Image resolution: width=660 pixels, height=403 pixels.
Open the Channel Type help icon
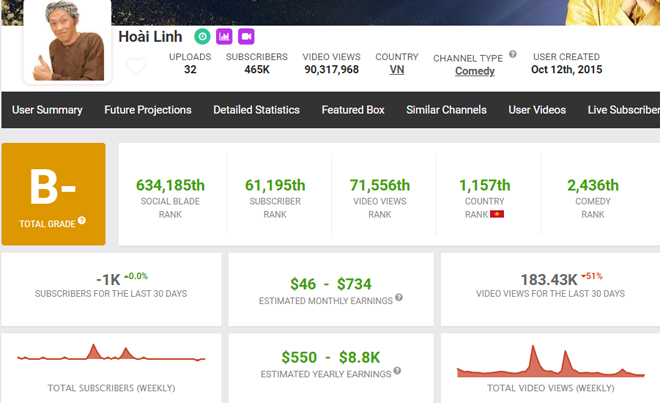click(513, 55)
